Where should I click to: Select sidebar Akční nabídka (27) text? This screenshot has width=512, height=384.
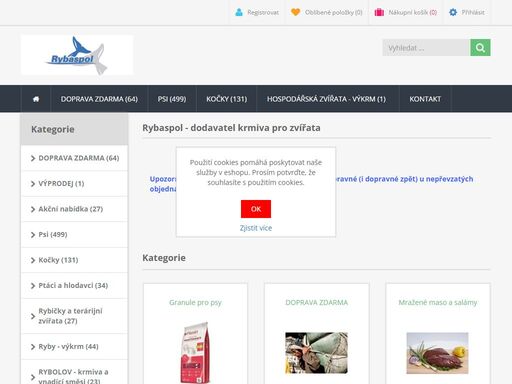point(71,209)
